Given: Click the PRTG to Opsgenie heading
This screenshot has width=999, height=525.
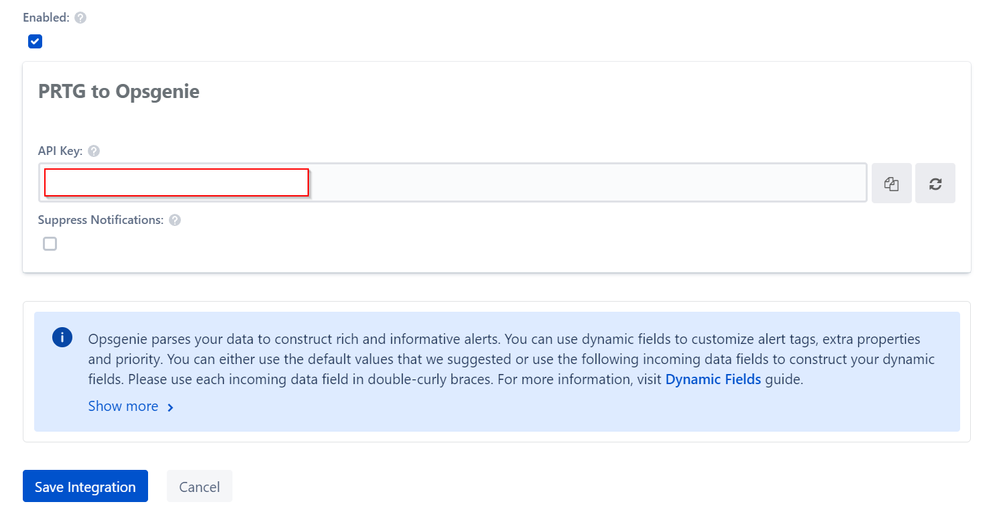Looking at the screenshot, I should pyautogui.click(x=119, y=91).
